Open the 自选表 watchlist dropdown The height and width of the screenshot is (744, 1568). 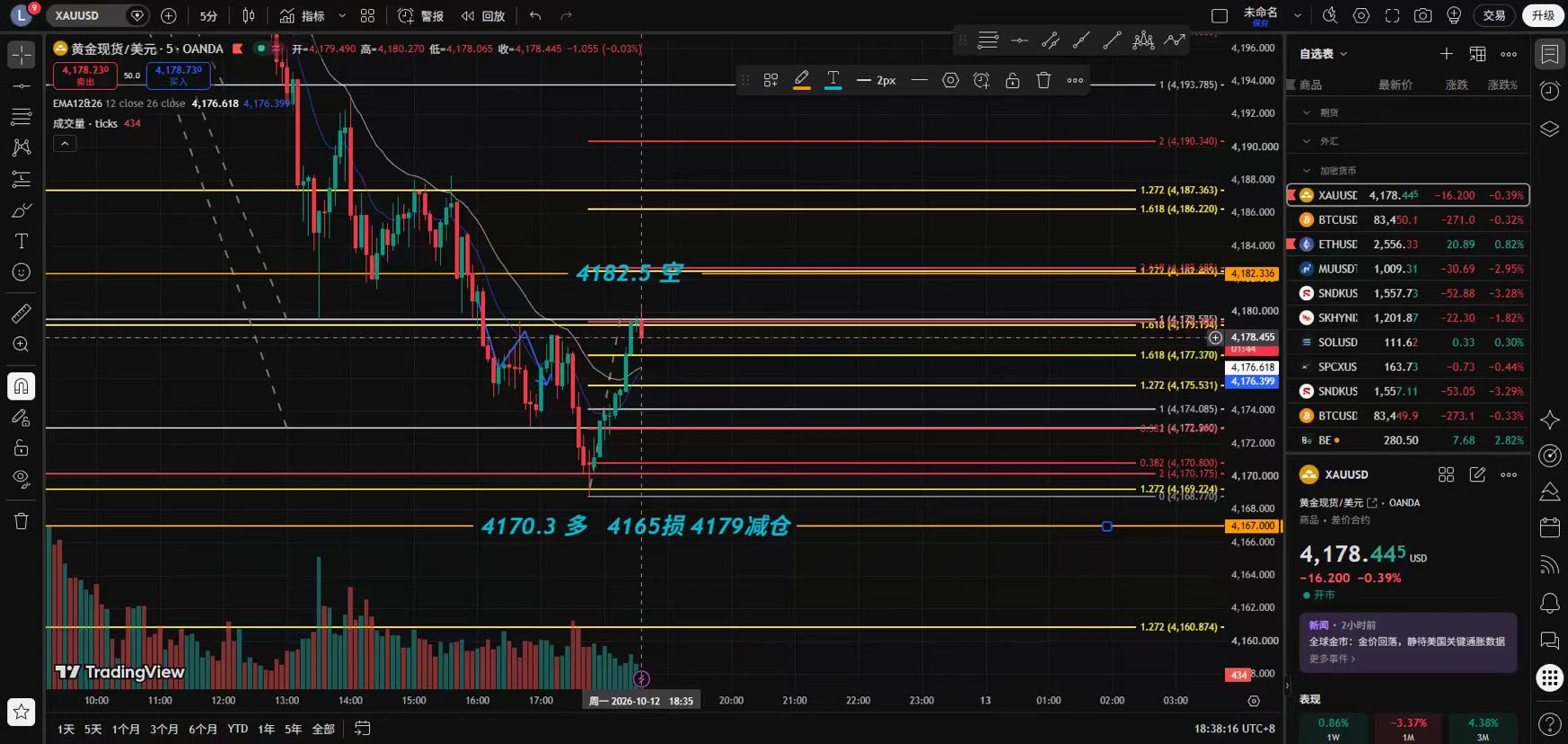pyautogui.click(x=1323, y=54)
